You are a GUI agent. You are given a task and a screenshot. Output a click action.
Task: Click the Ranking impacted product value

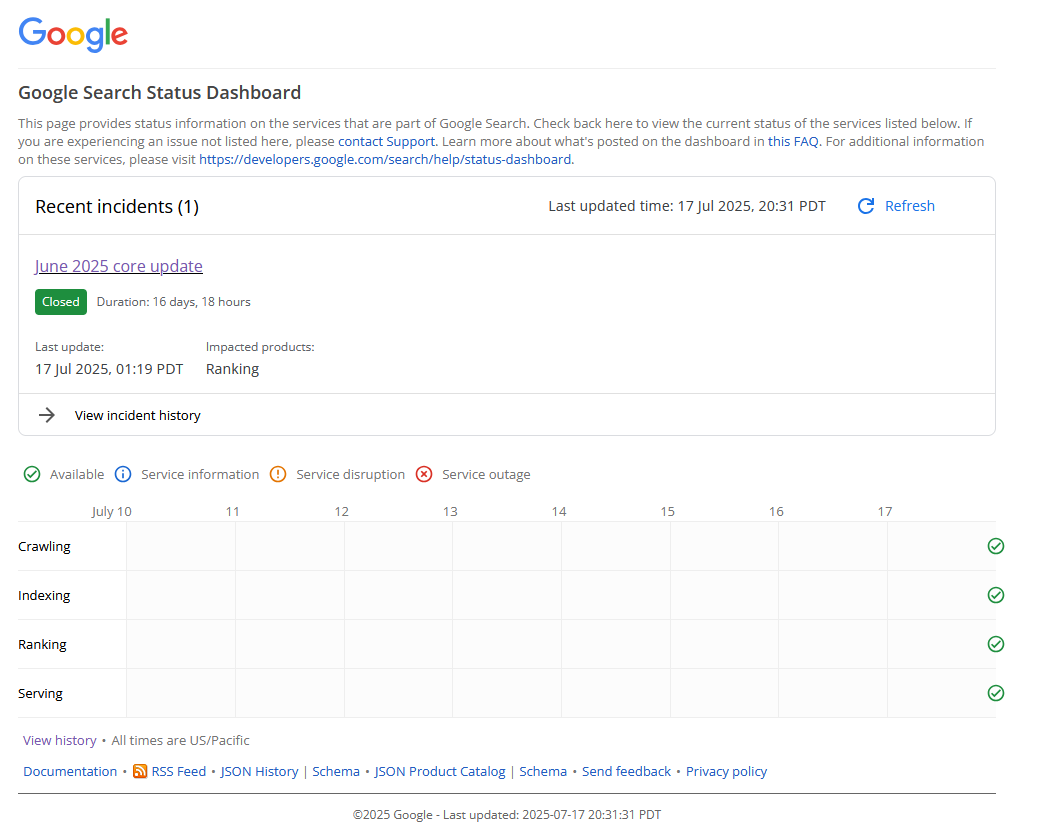(x=232, y=369)
